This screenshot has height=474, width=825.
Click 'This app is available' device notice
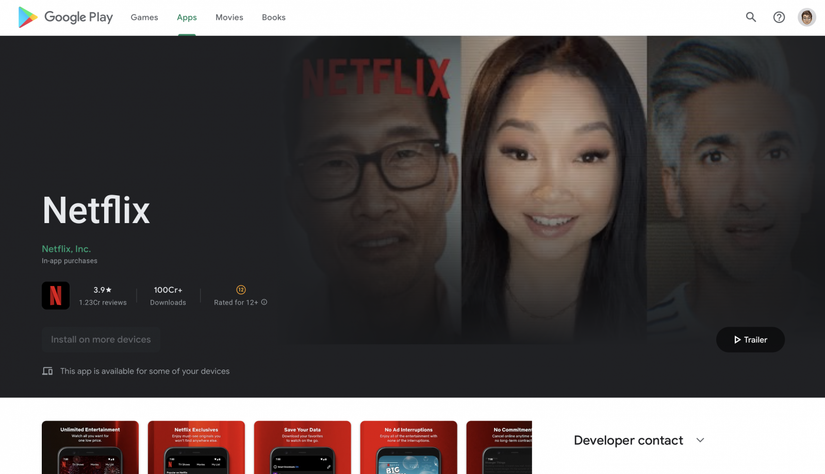click(145, 371)
